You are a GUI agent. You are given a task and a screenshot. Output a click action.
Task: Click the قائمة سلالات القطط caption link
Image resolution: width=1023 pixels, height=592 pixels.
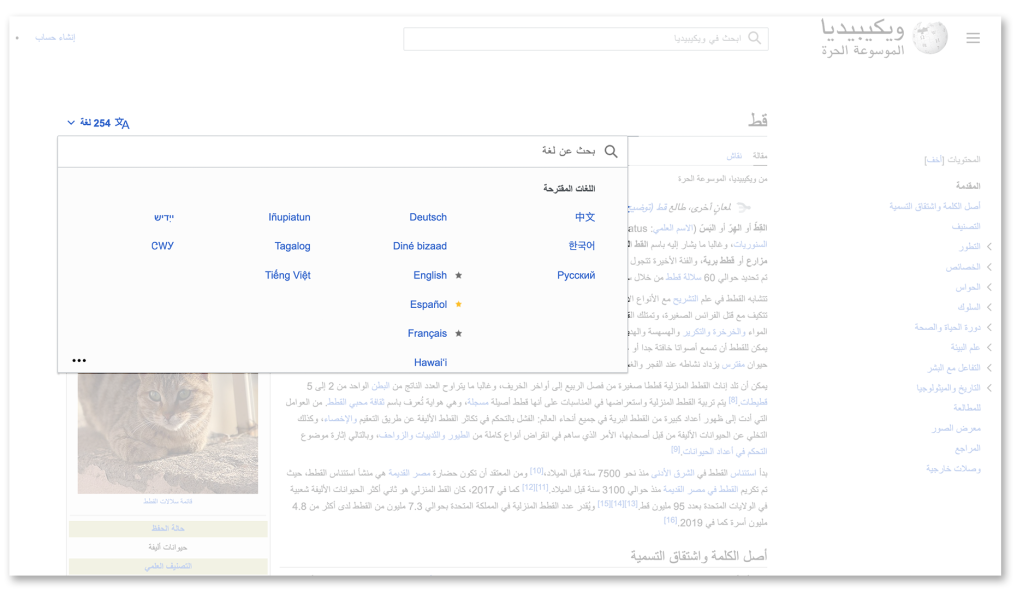pyautogui.click(x=168, y=501)
